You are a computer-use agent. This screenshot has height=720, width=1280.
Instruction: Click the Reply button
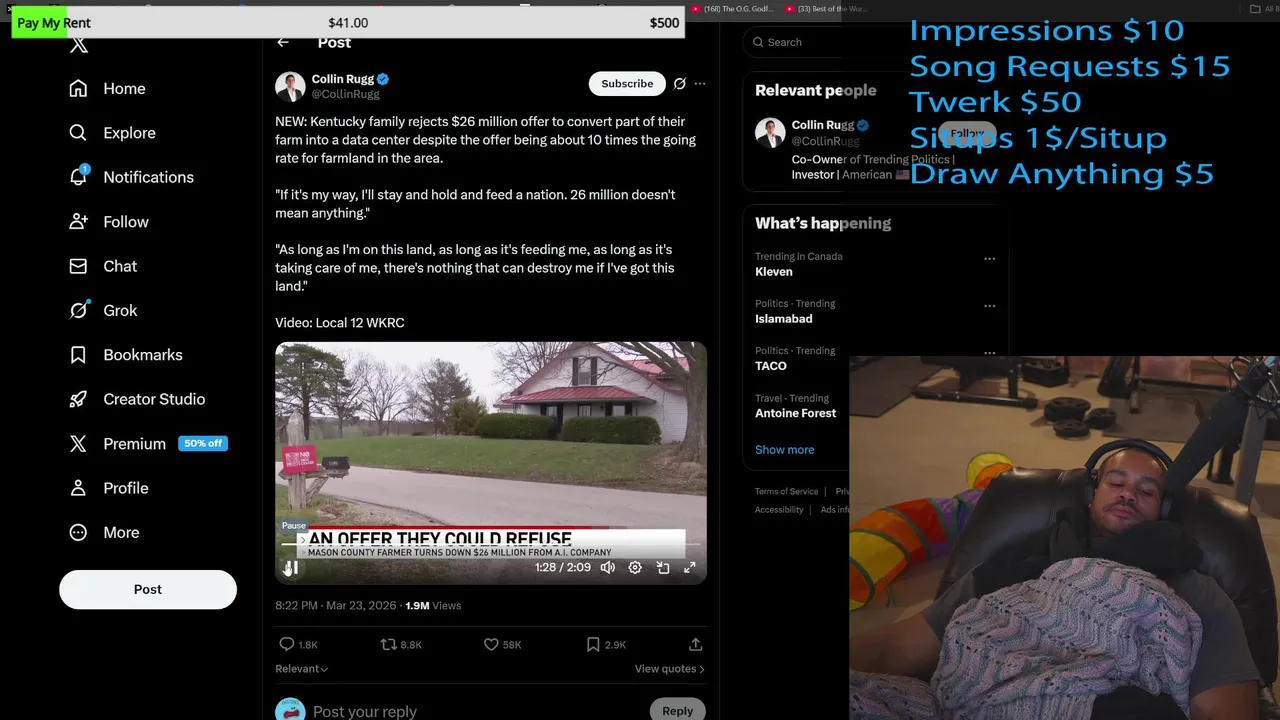pos(677,710)
